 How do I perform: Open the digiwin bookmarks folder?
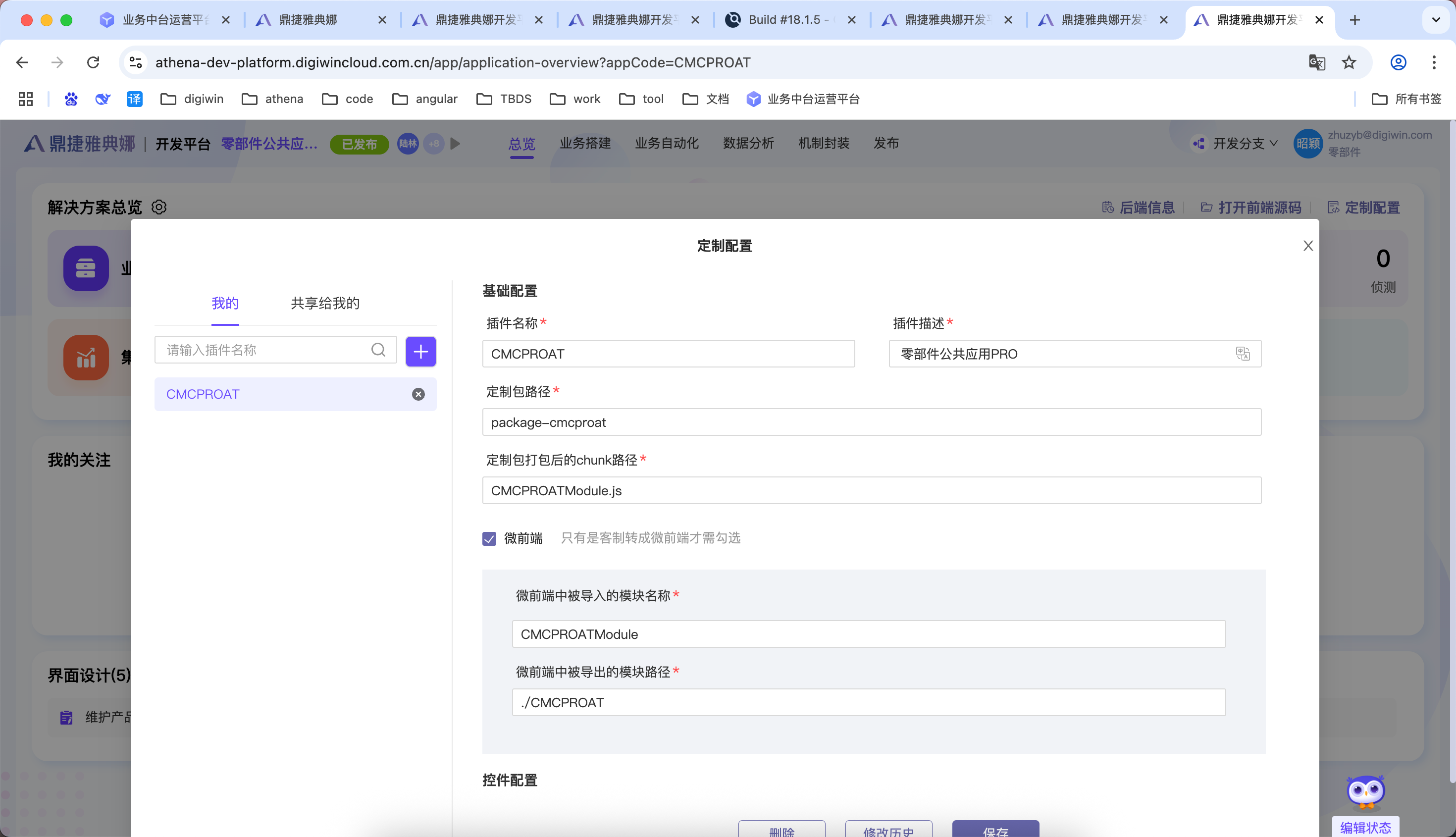pyautogui.click(x=192, y=99)
